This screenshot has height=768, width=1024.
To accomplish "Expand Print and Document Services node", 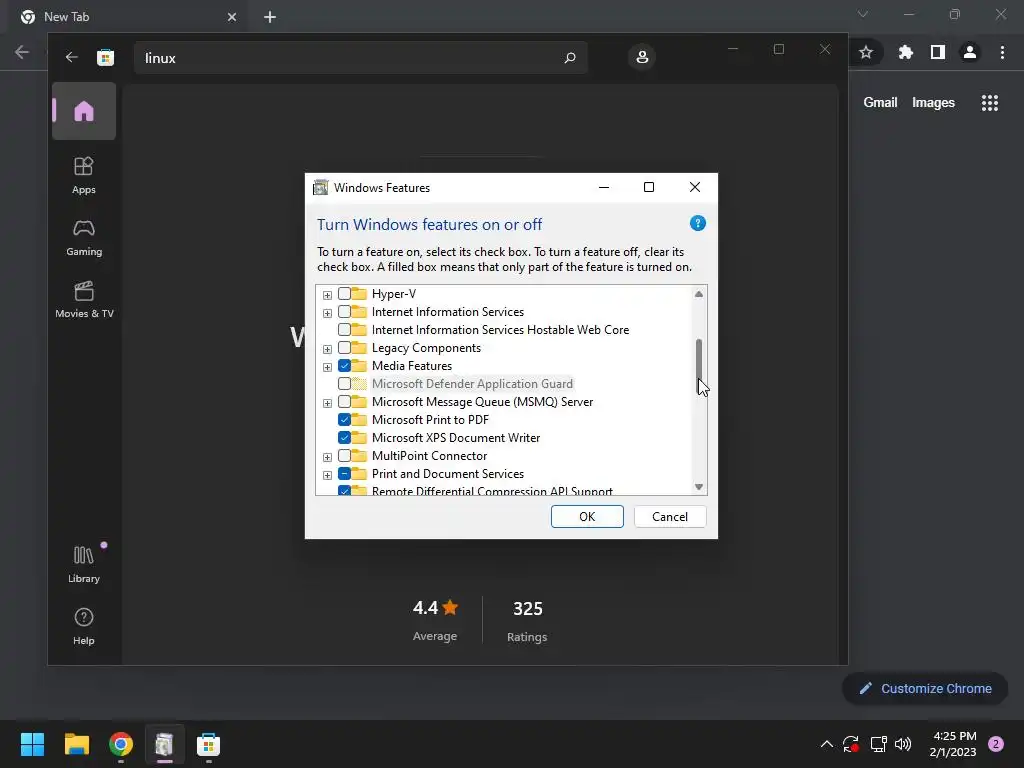I will pos(327,475).
